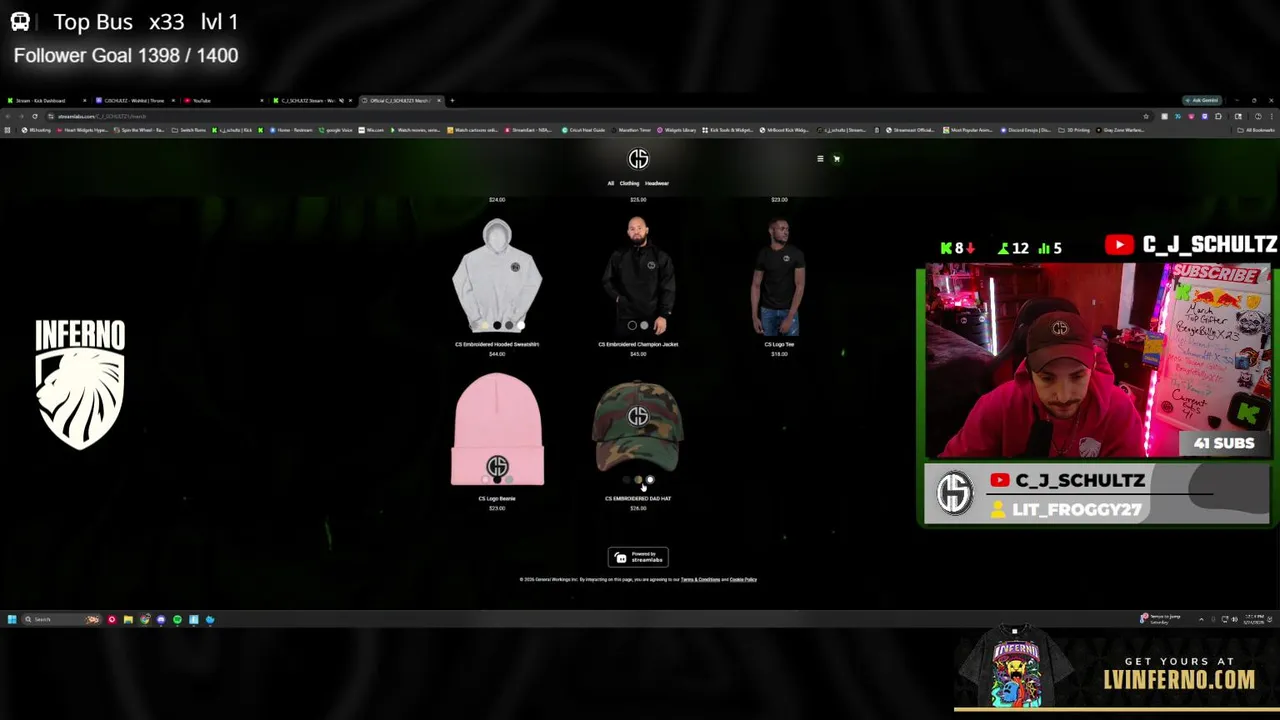Viewport: 1280px width, 720px height.
Task: Open File Explorer from the taskbar
Action: click(x=128, y=619)
